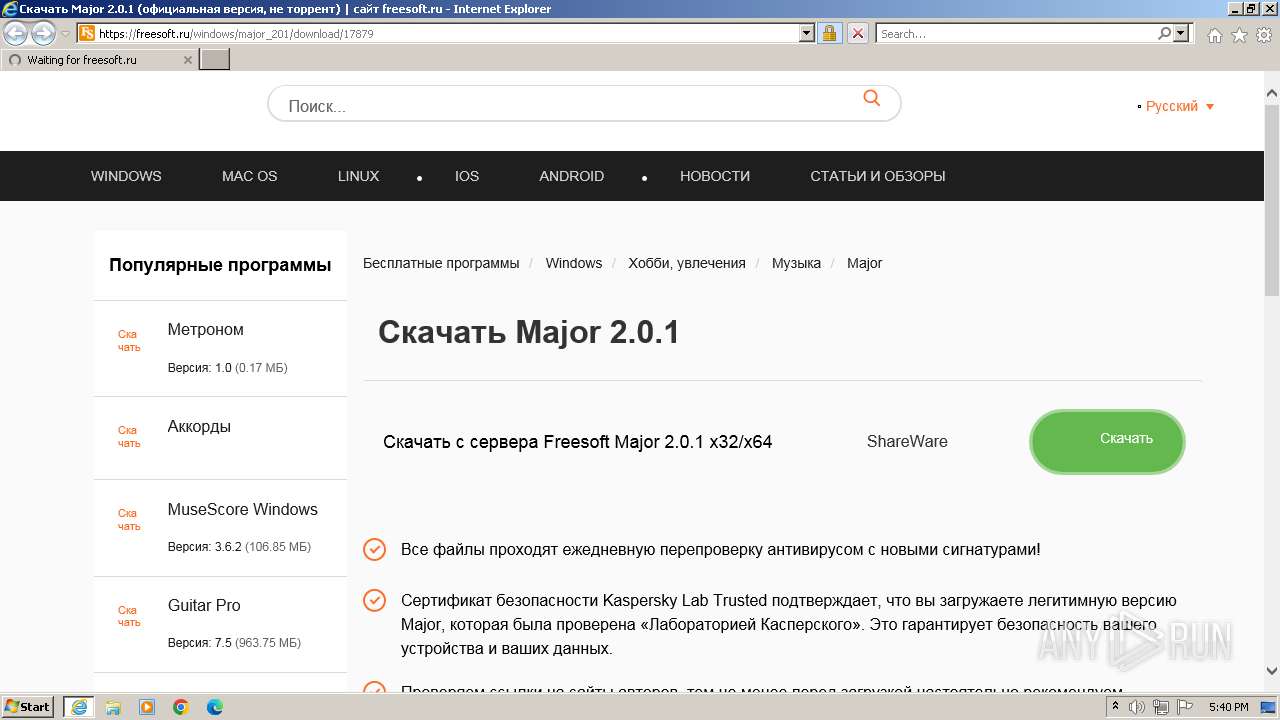Click Internet Explorer taskbar icon

click(79, 707)
